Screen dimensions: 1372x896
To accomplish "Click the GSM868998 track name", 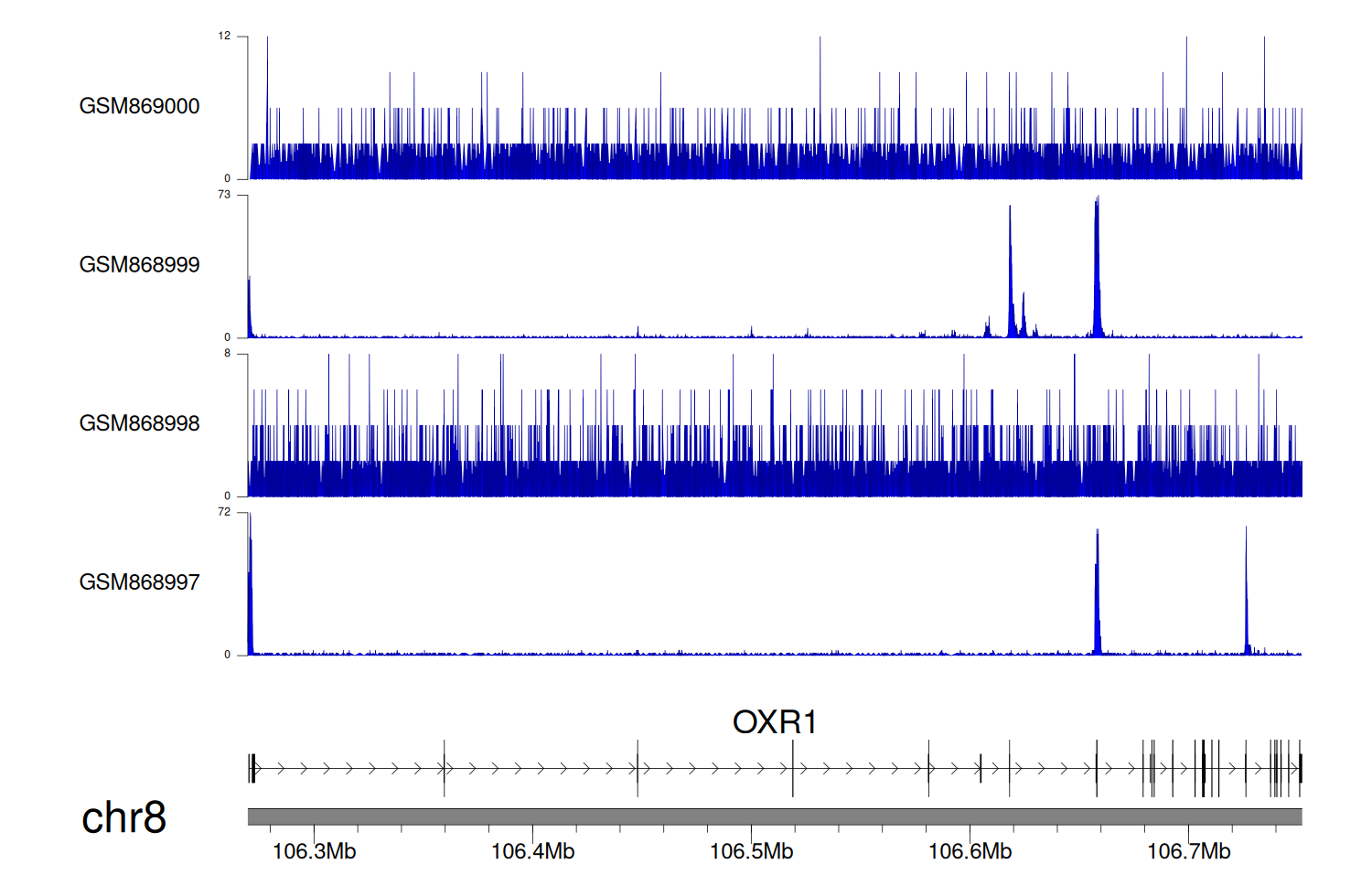I will (139, 423).
